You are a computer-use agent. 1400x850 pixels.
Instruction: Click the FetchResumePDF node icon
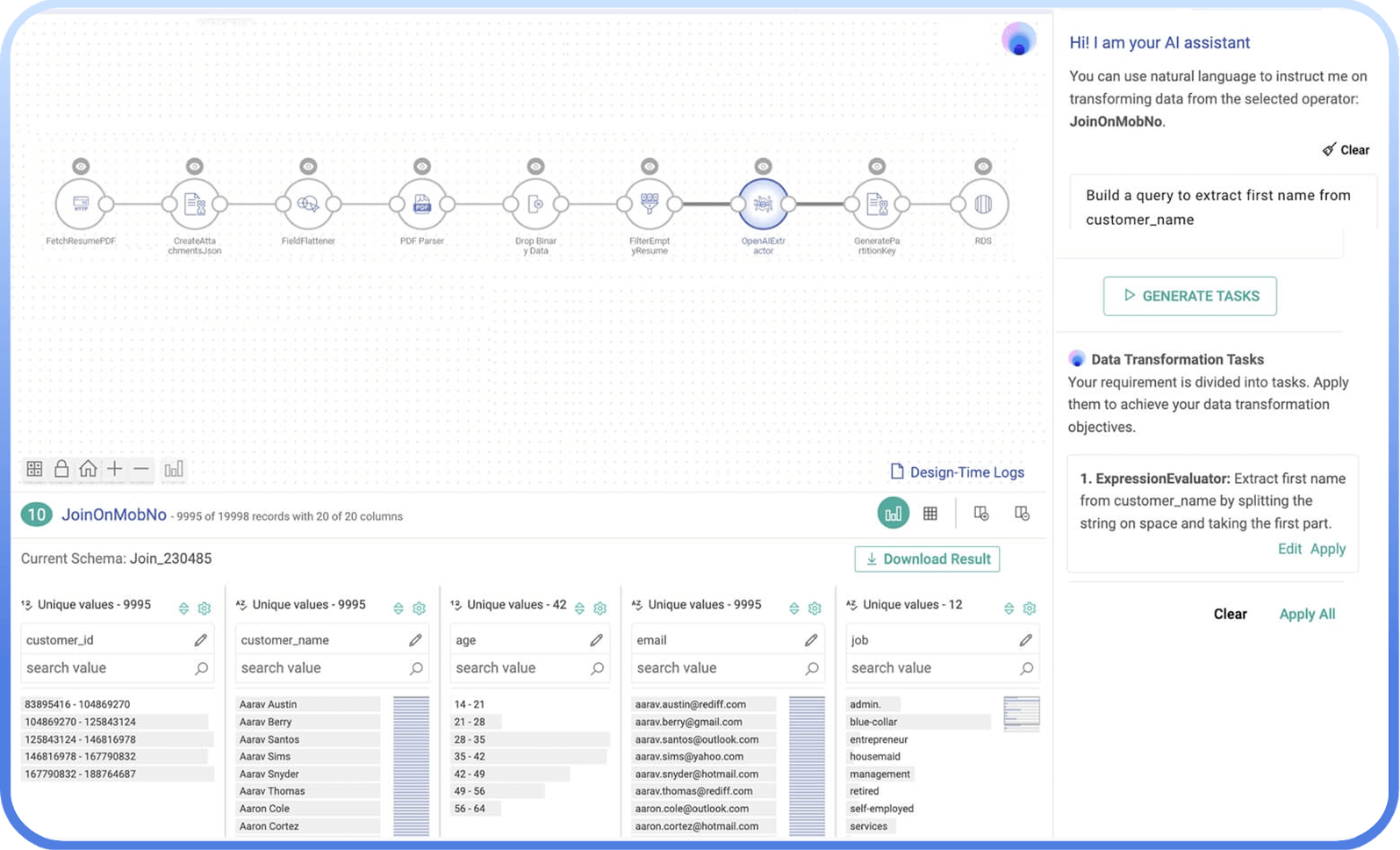point(81,205)
